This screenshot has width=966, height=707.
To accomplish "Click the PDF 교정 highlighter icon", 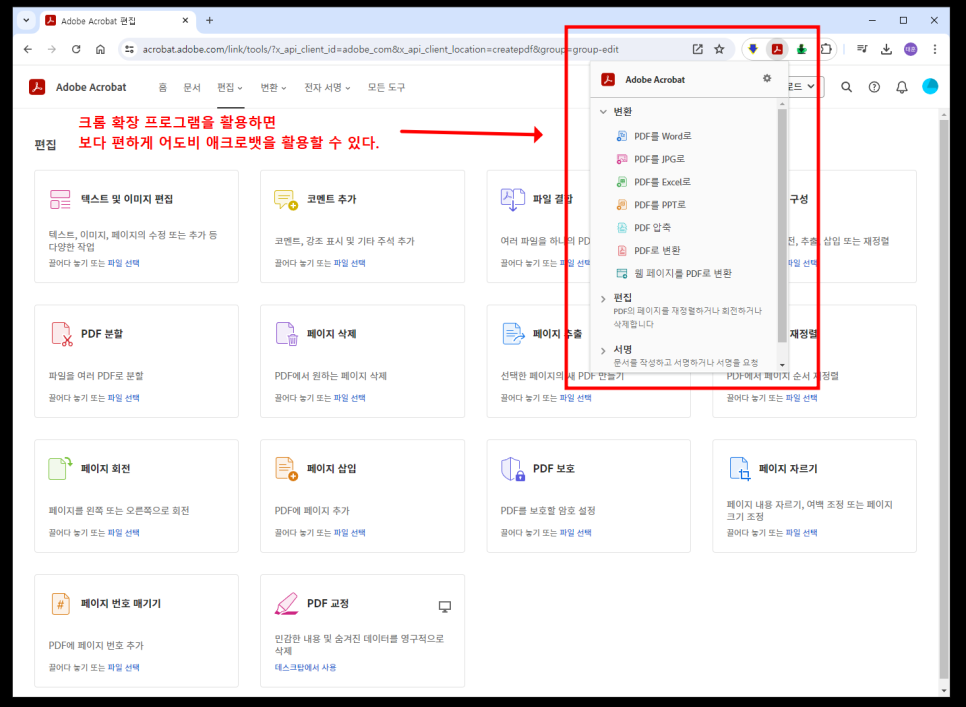I will pos(286,604).
